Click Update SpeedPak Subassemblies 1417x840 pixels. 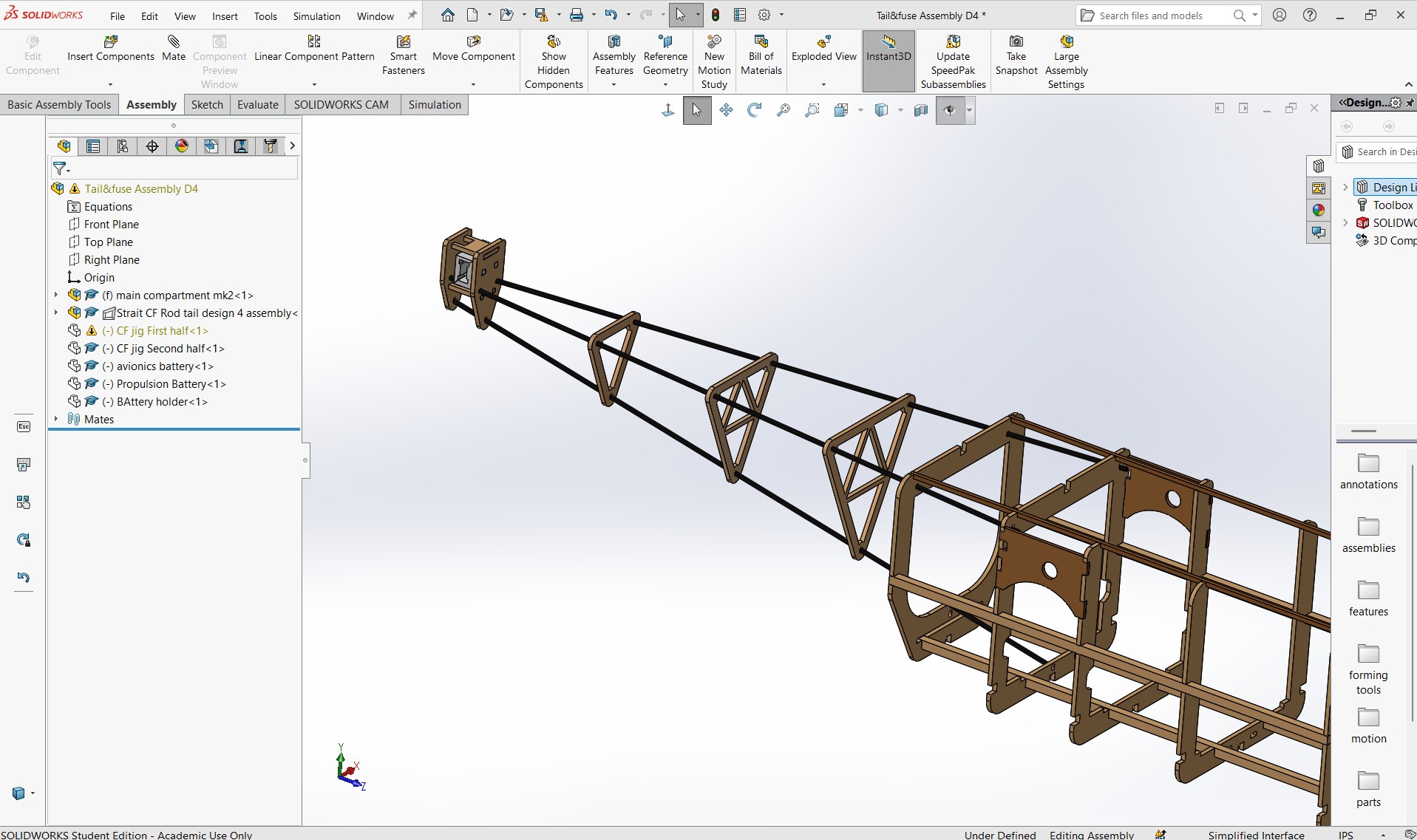coord(953,62)
